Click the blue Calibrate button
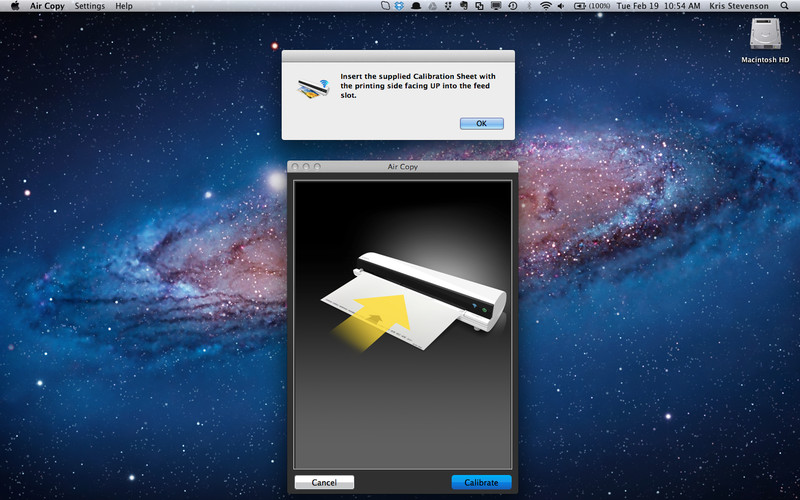 (x=481, y=482)
